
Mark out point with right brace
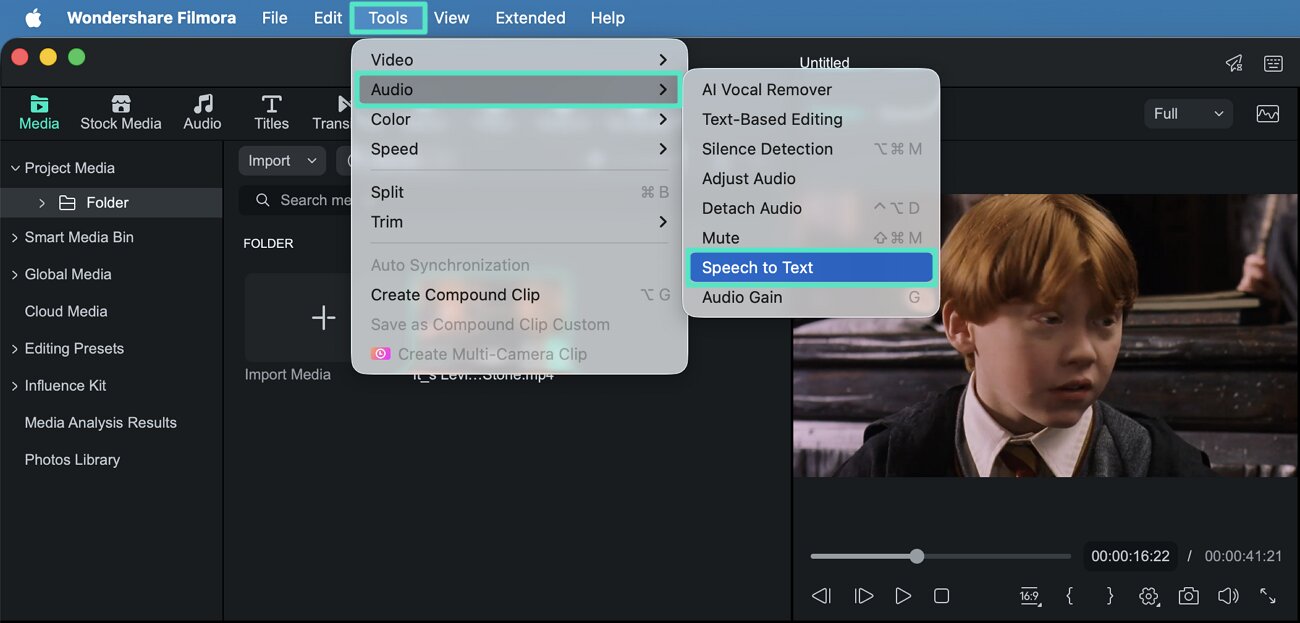pyautogui.click(x=1109, y=596)
